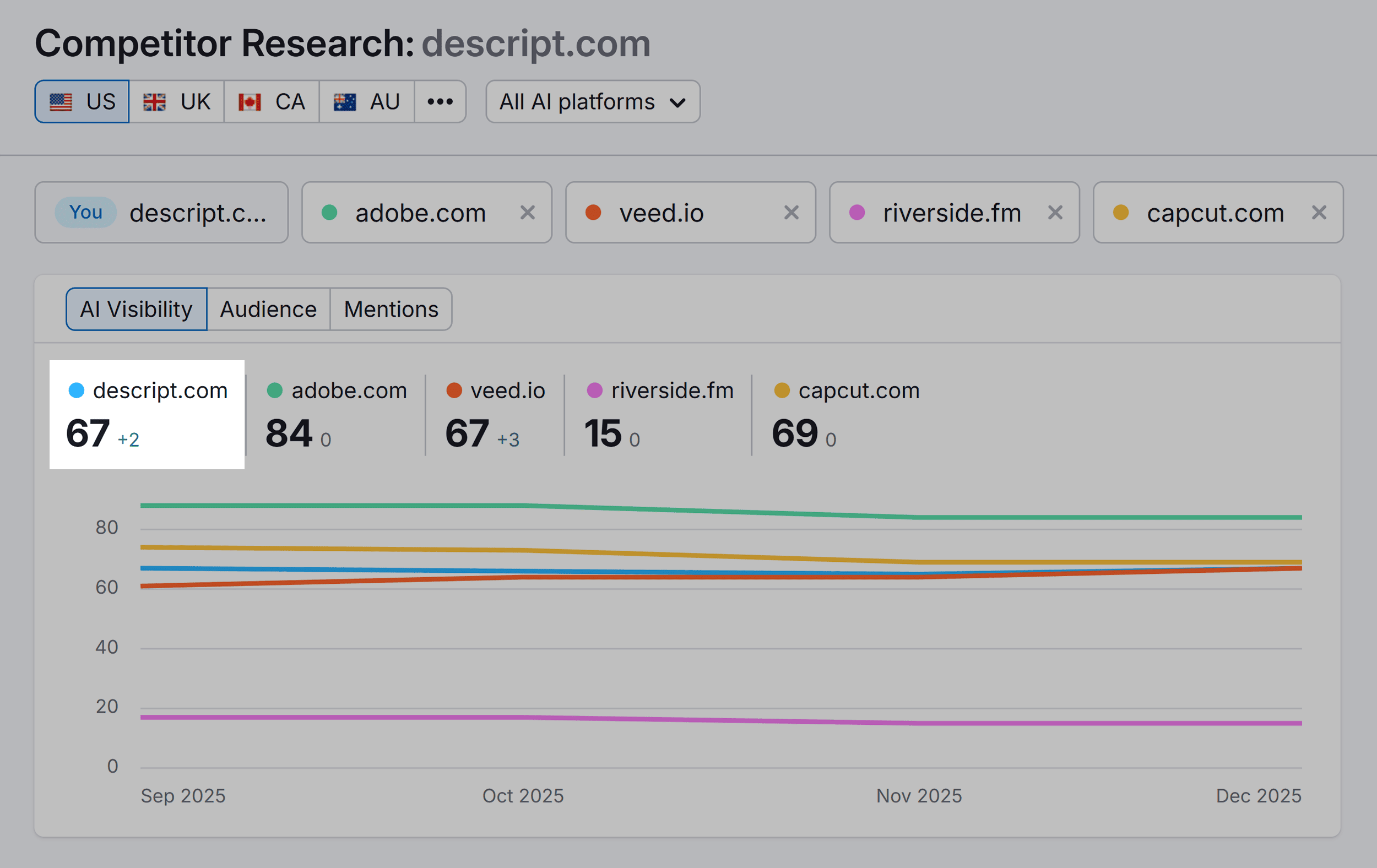Remove riverside.fm competitor chip
Viewport: 1377px width, 868px height.
click(1055, 212)
